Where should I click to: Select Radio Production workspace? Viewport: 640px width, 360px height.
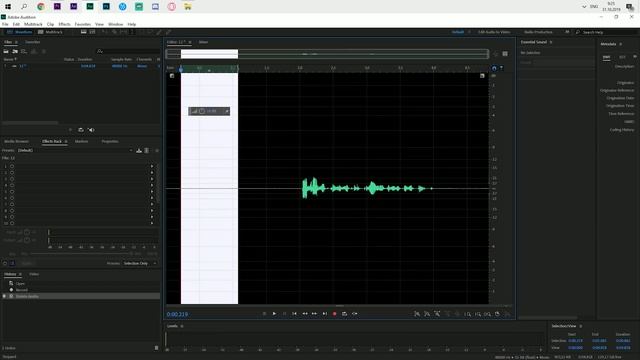pyautogui.click(x=538, y=32)
